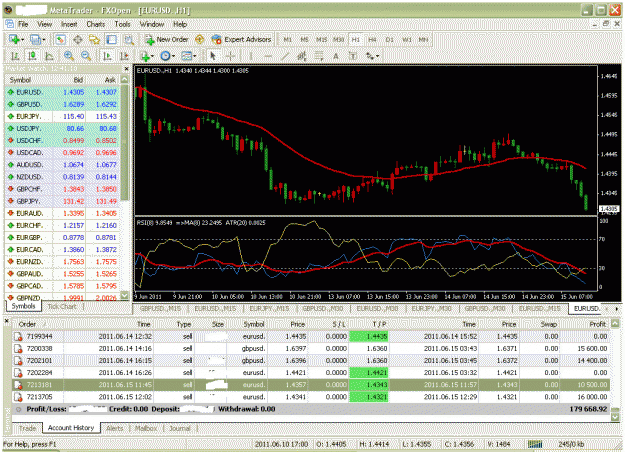Select the Horizontal Line drawing tool

coord(268,56)
